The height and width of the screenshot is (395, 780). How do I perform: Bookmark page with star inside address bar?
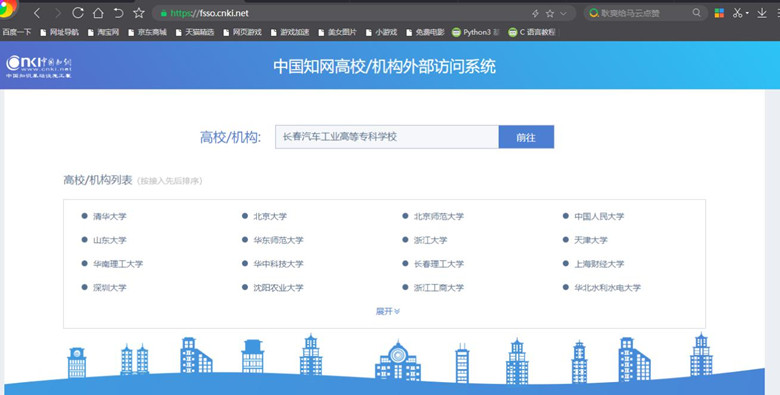tap(550, 13)
